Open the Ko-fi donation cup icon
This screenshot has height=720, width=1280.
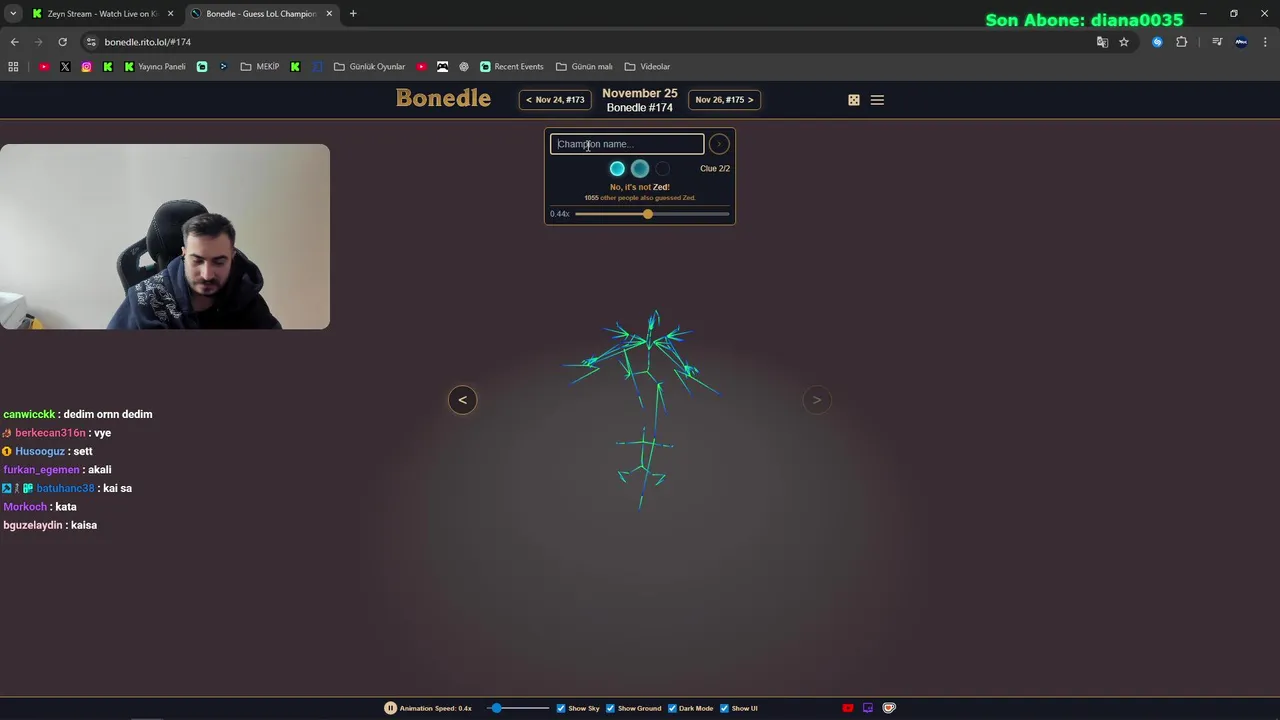point(889,708)
